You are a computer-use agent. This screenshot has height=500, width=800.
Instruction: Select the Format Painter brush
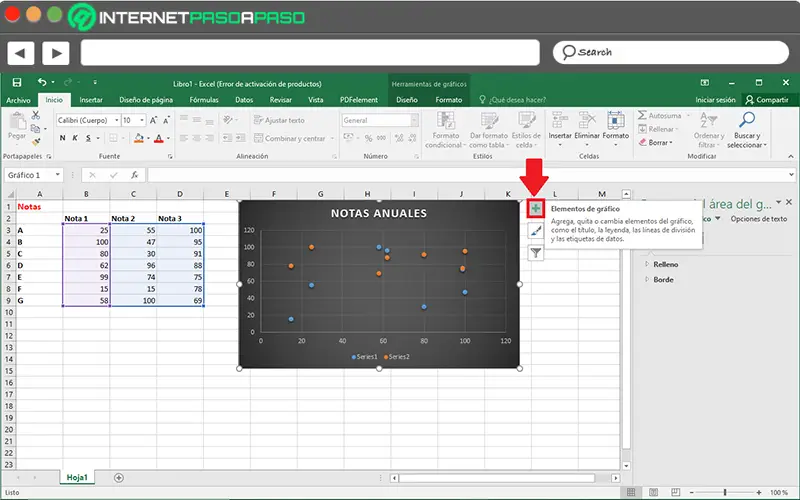[36, 141]
